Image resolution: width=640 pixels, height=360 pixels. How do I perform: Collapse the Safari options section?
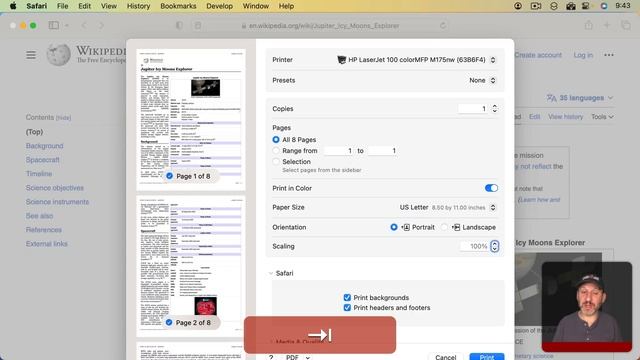point(271,273)
